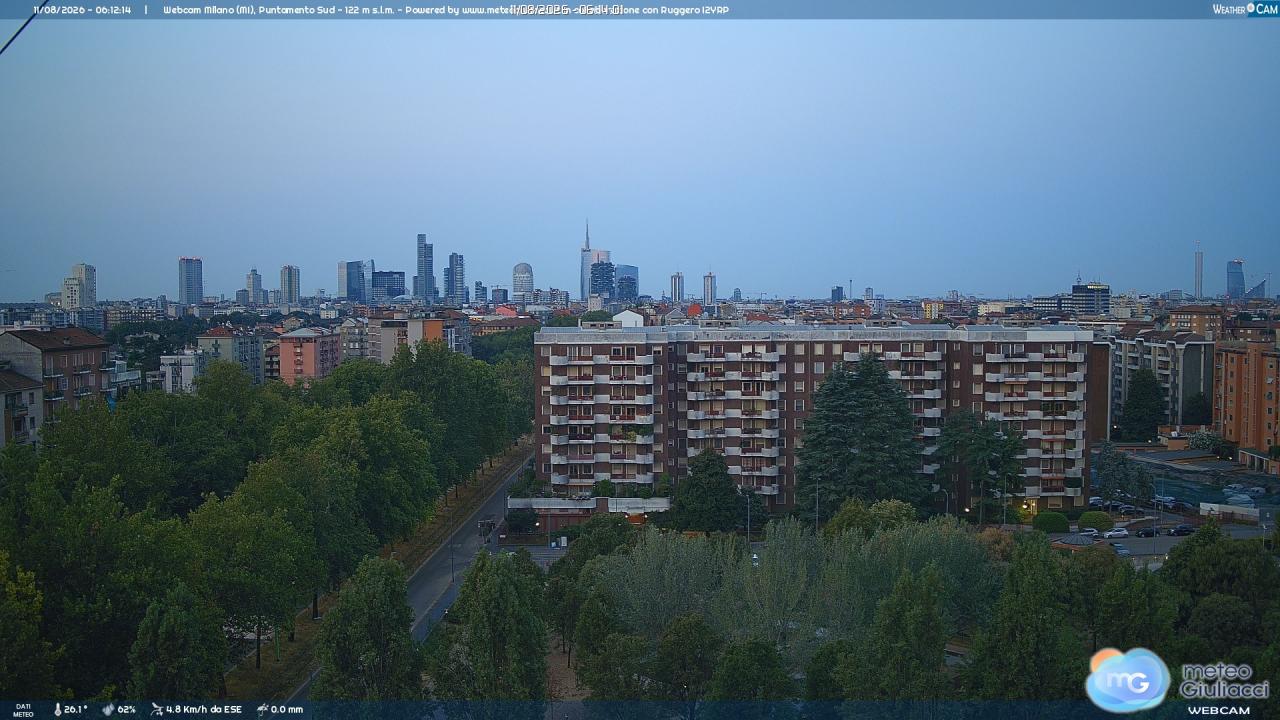Click the thermometer temperature icon
The height and width of the screenshot is (720, 1280).
tap(57, 709)
